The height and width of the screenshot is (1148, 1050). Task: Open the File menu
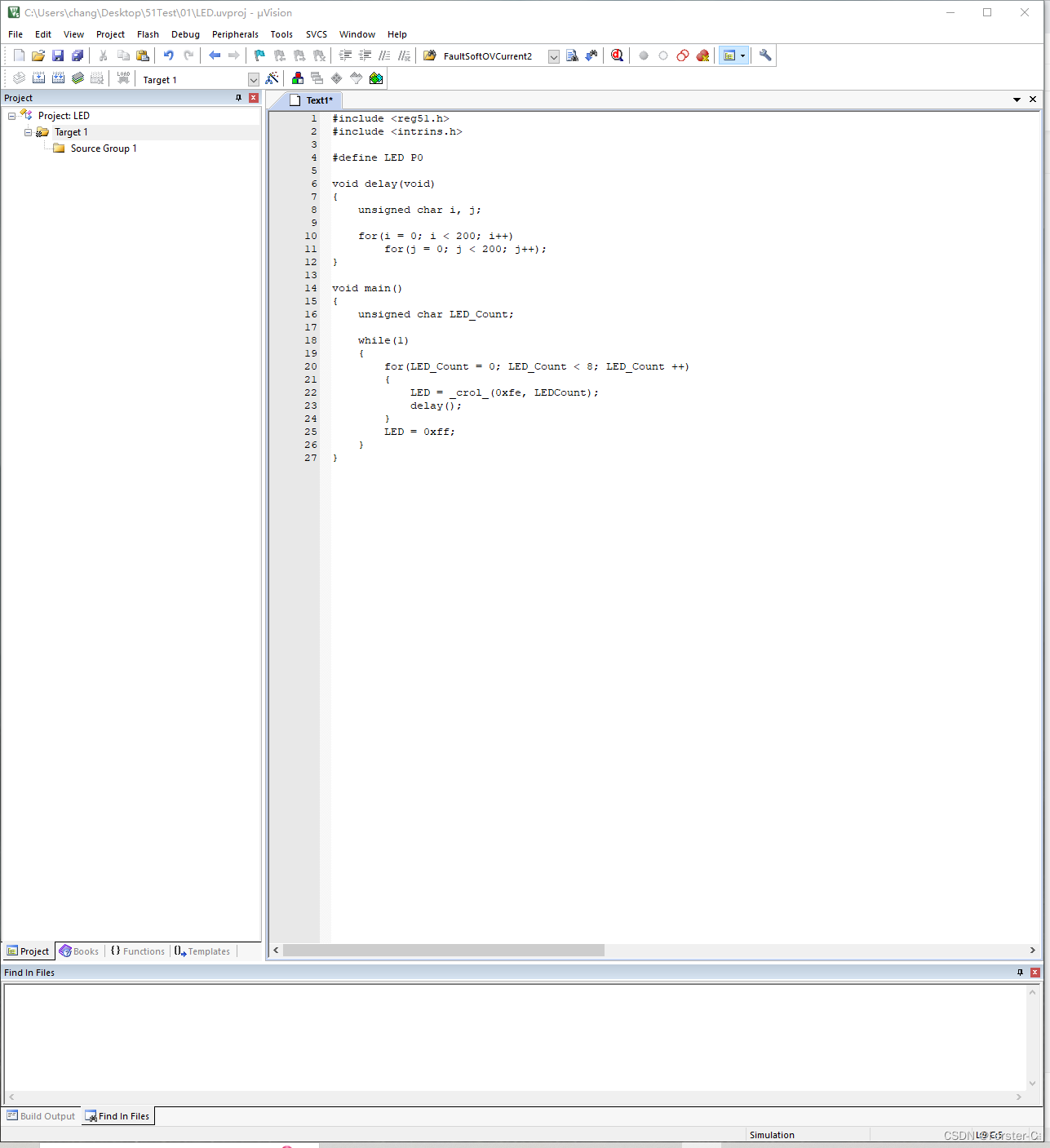click(x=16, y=34)
